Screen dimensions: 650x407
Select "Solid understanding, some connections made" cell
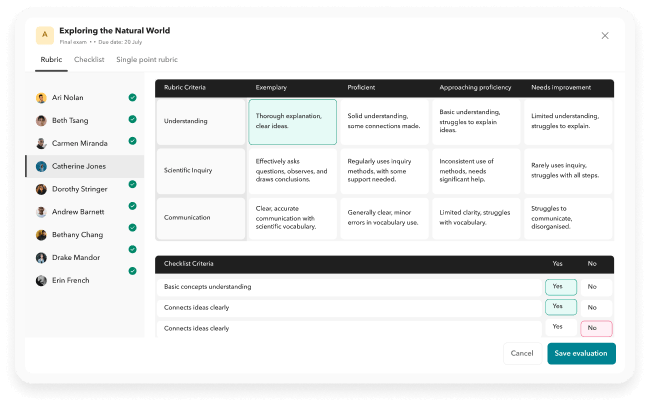click(384, 122)
